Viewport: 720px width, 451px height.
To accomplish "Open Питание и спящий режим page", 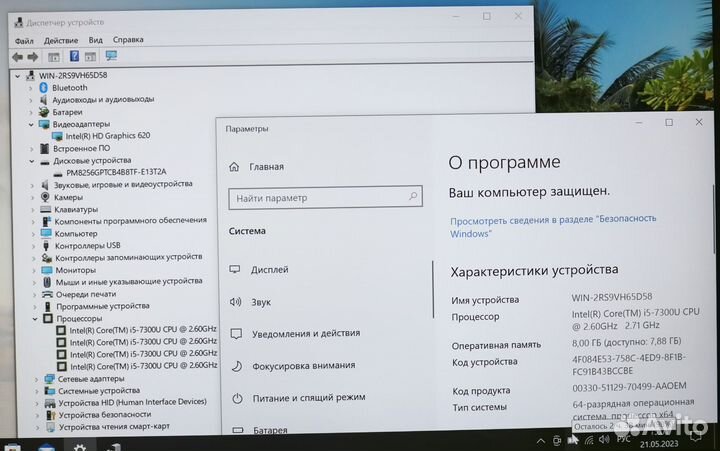I will 308,397.
